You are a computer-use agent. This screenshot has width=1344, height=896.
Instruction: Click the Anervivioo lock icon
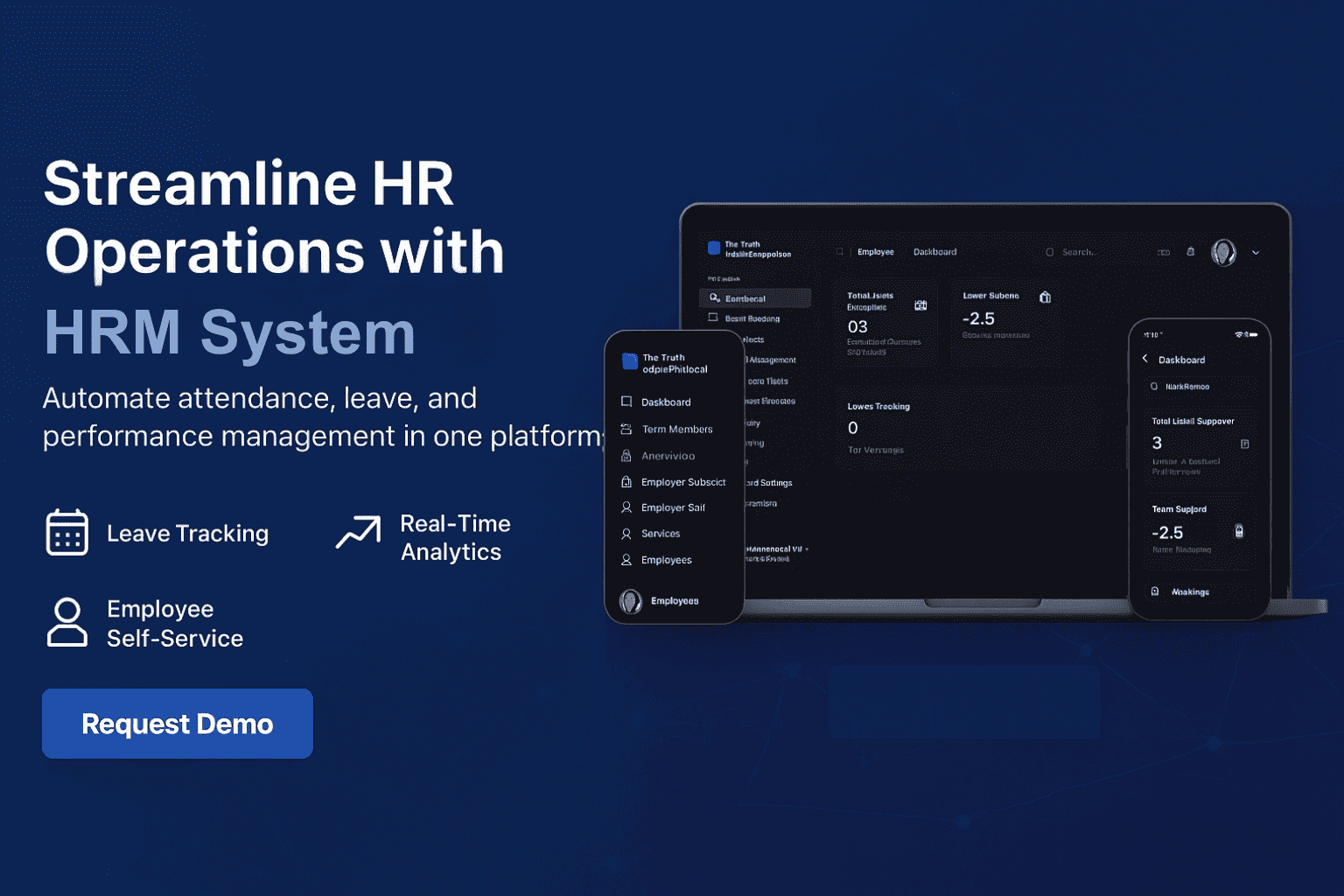pos(626,455)
